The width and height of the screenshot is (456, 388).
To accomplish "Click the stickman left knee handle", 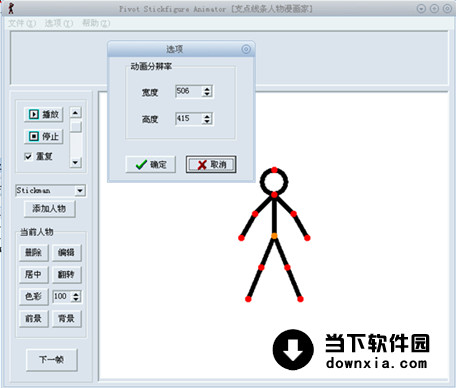I will point(261,268).
